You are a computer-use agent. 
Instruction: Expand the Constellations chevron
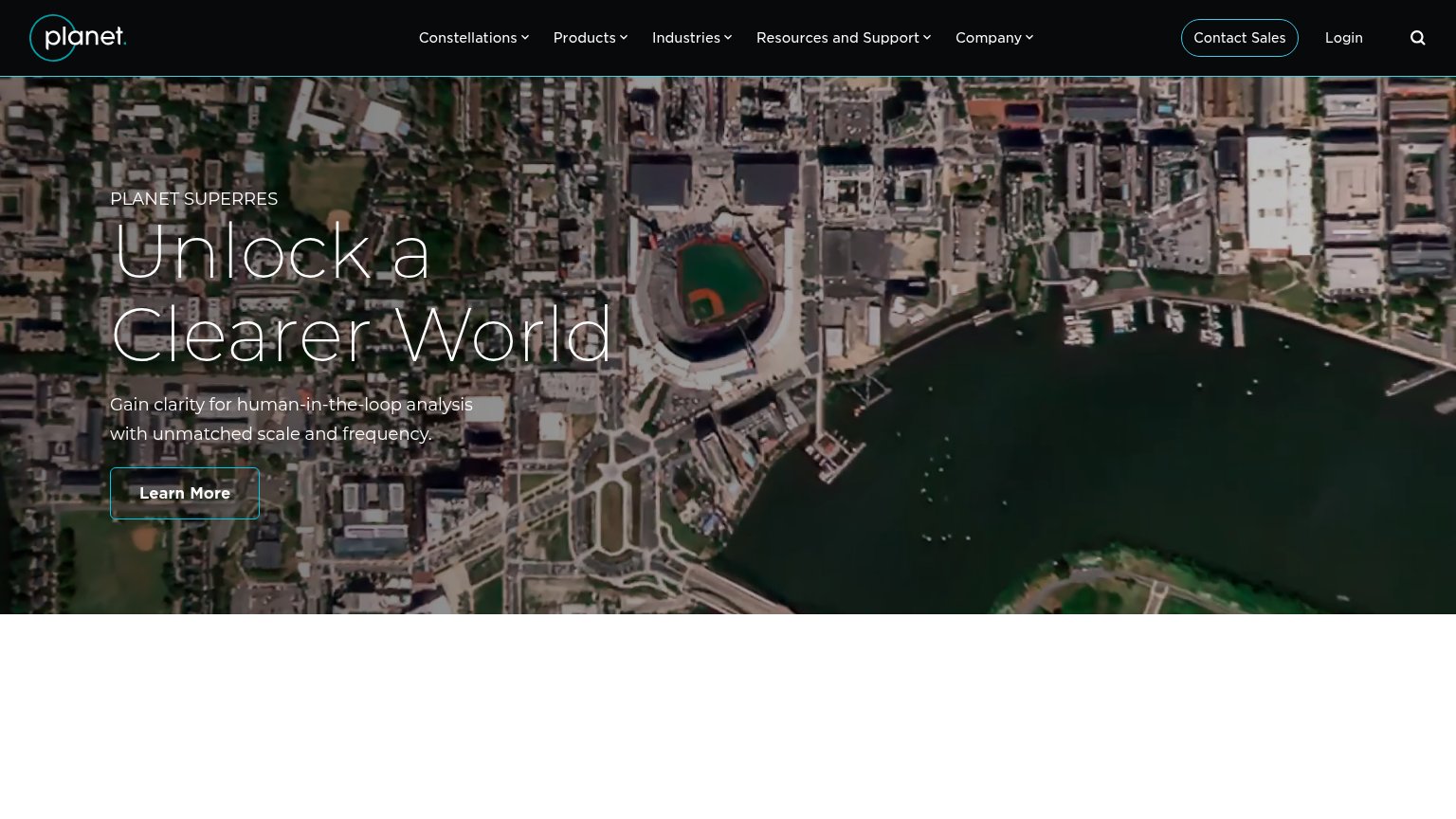click(x=525, y=38)
